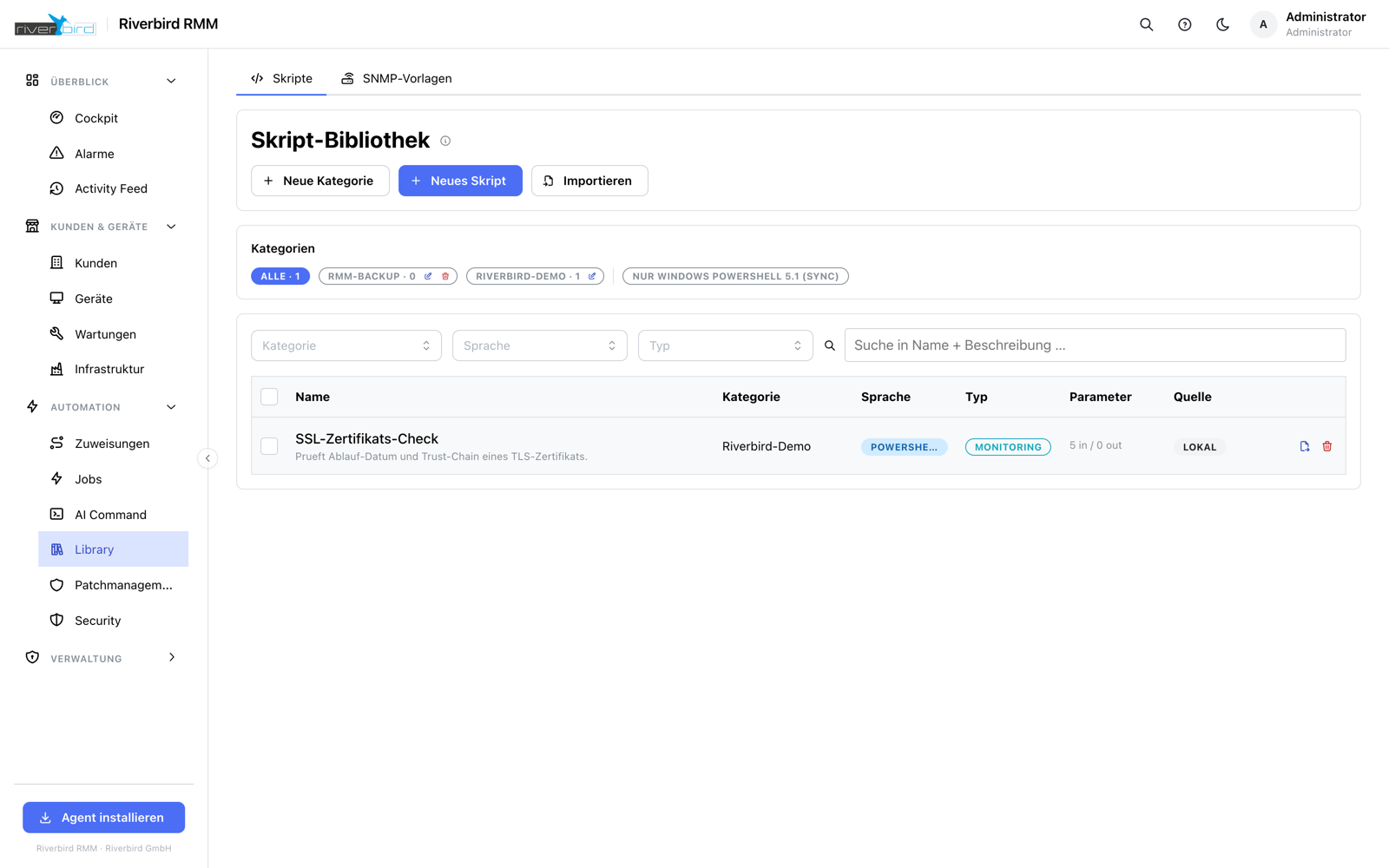This screenshot has width=1389, height=868.
Task: Click the Importieren button
Action: click(589, 181)
